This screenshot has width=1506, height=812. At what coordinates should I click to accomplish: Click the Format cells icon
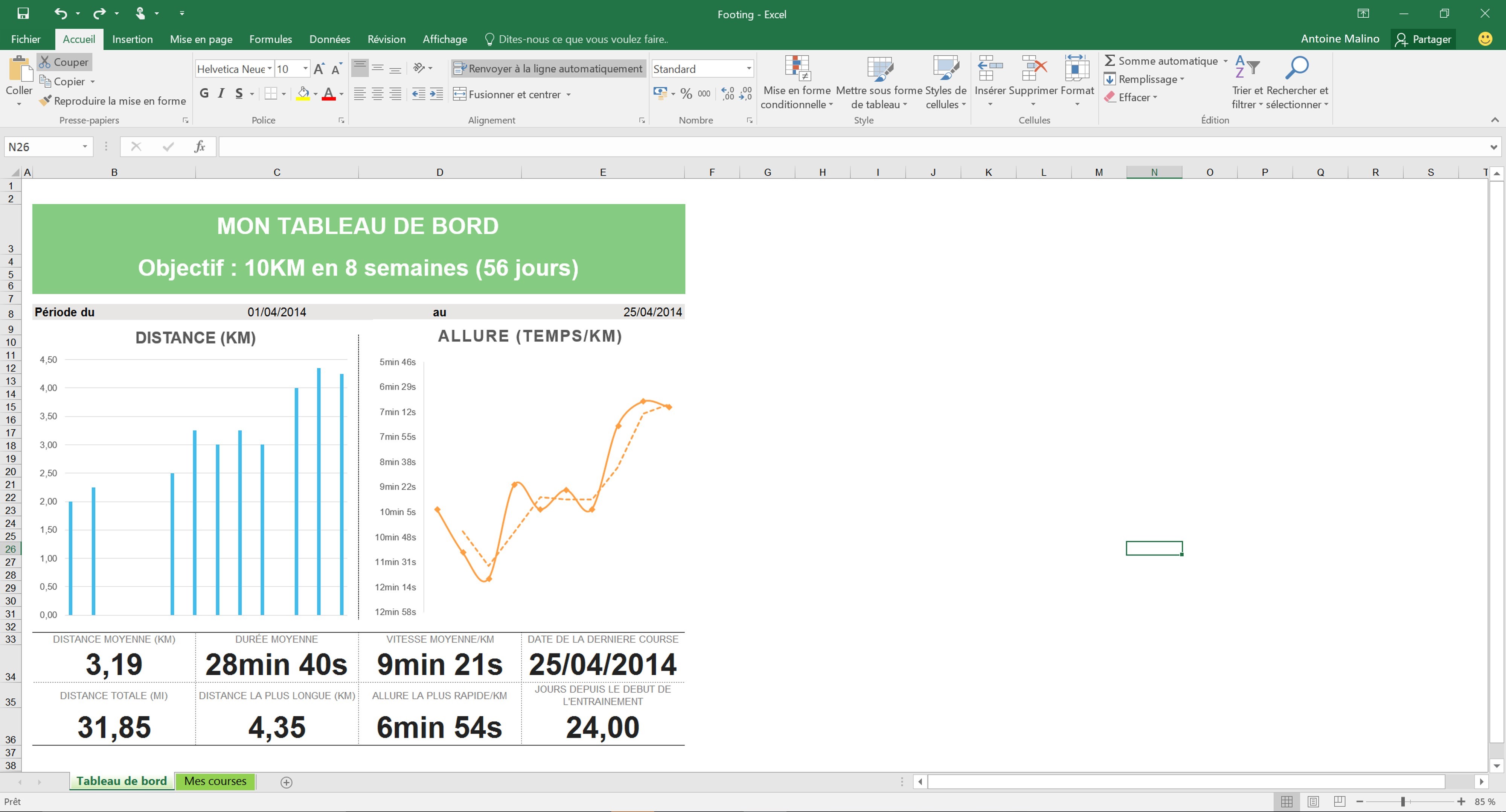click(x=1077, y=68)
